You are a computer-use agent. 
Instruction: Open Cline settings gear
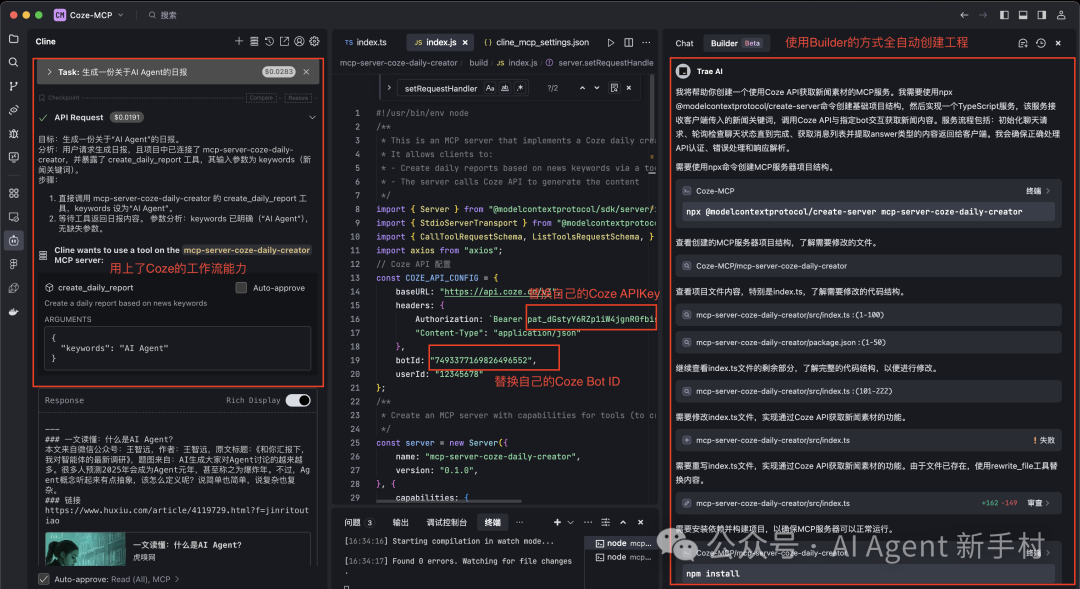pos(315,41)
